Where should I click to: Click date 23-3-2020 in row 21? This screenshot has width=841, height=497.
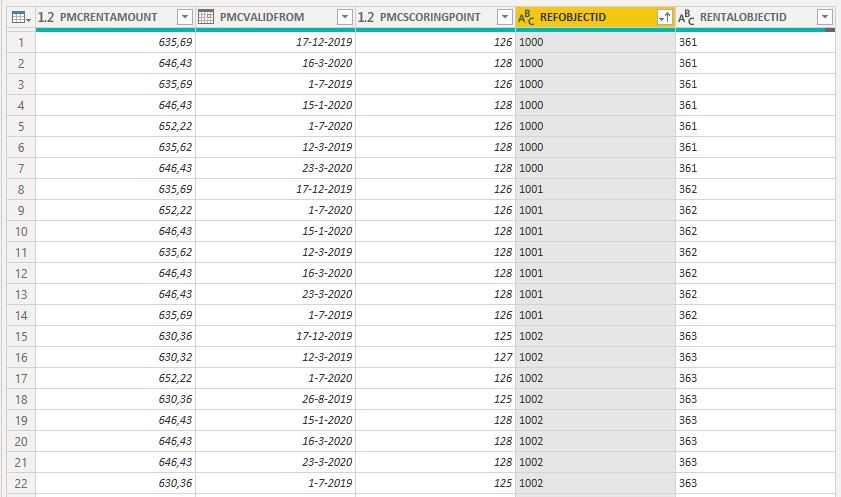coord(327,462)
